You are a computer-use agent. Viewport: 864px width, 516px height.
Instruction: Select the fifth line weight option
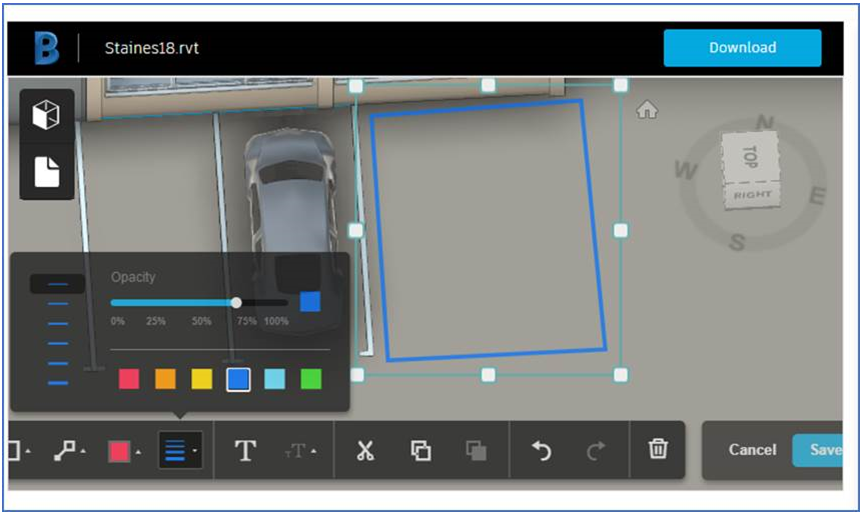[x=58, y=363]
